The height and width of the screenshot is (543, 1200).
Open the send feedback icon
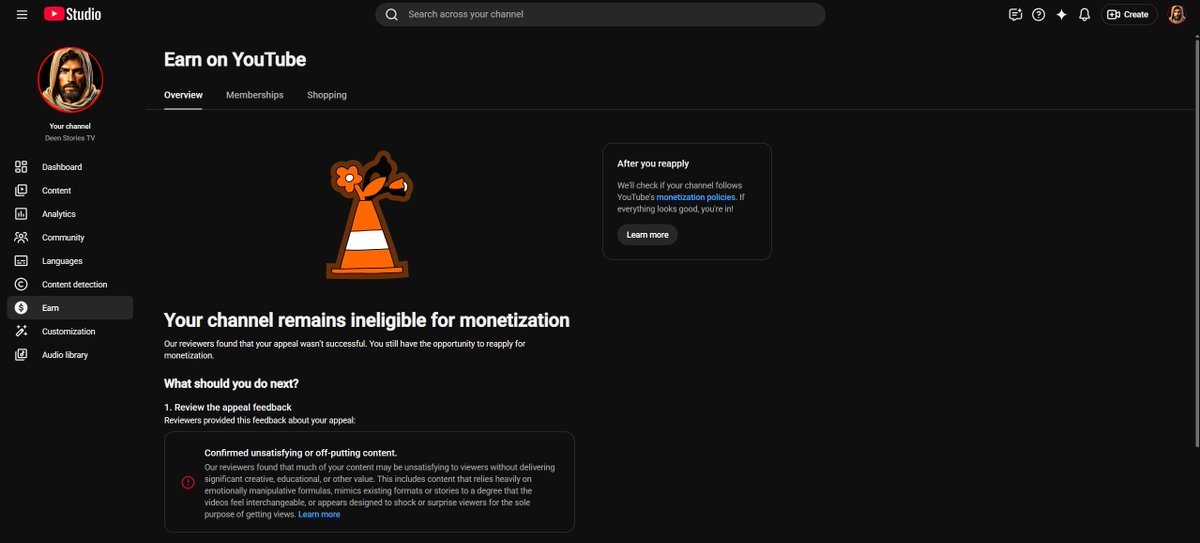(1015, 14)
